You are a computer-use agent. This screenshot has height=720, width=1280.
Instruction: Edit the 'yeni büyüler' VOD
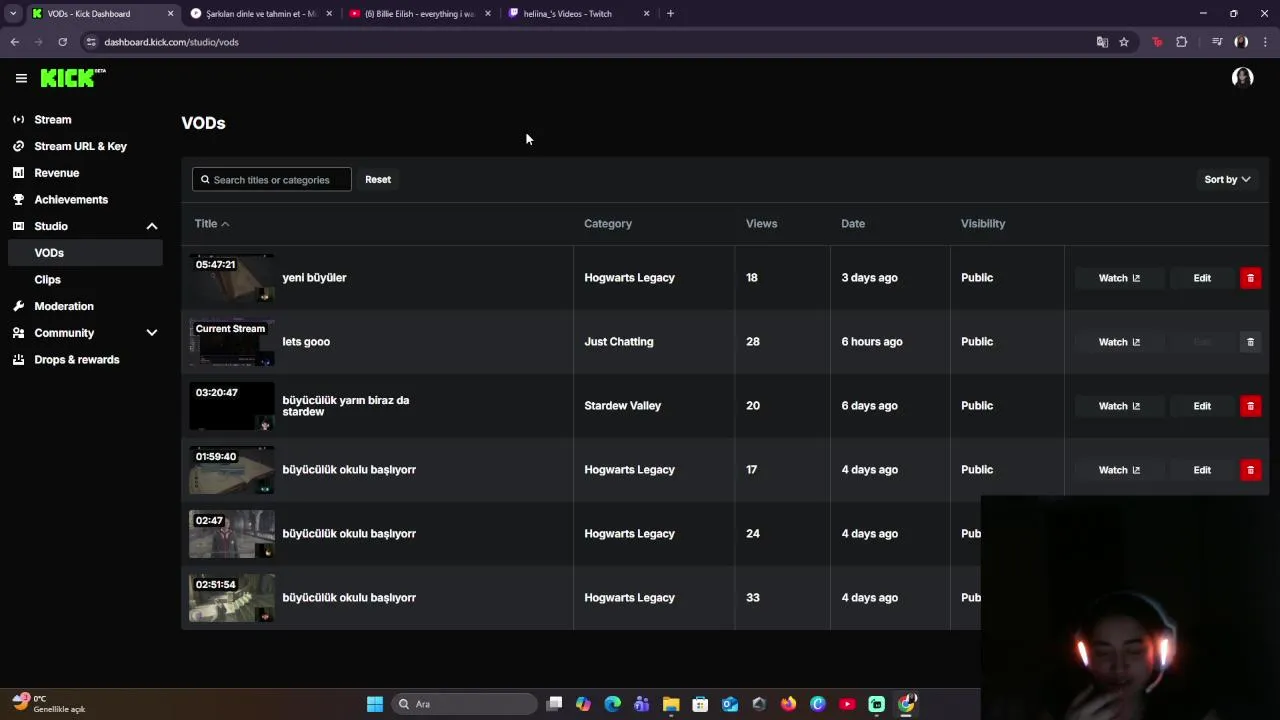(1202, 278)
